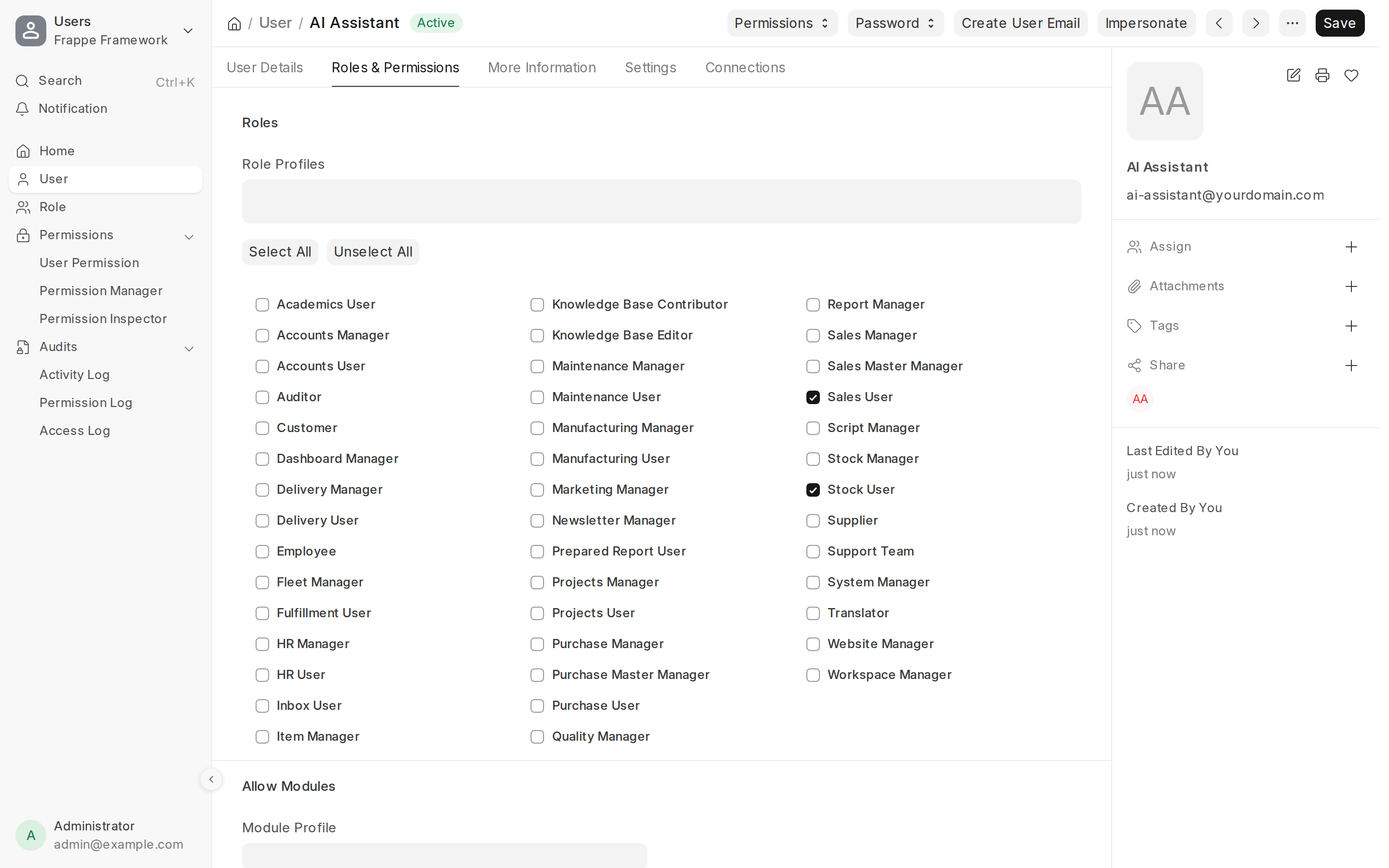Open the Role Profiles select field

tap(661, 202)
